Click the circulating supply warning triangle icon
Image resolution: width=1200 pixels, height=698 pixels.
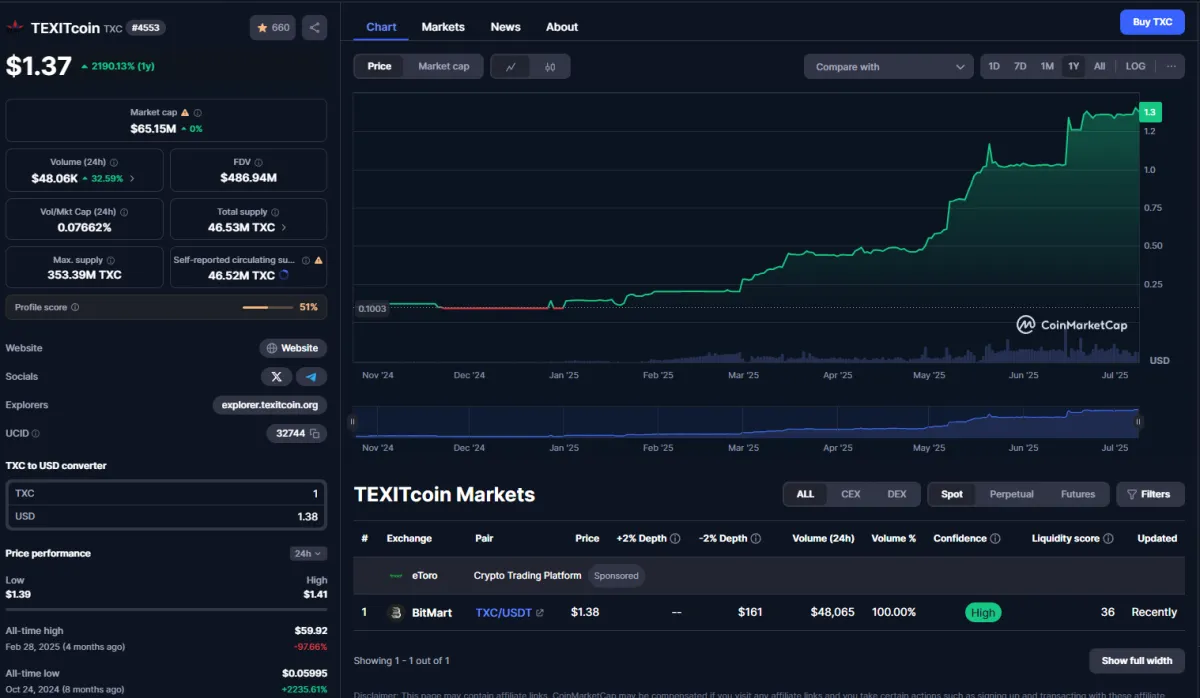[319, 261]
